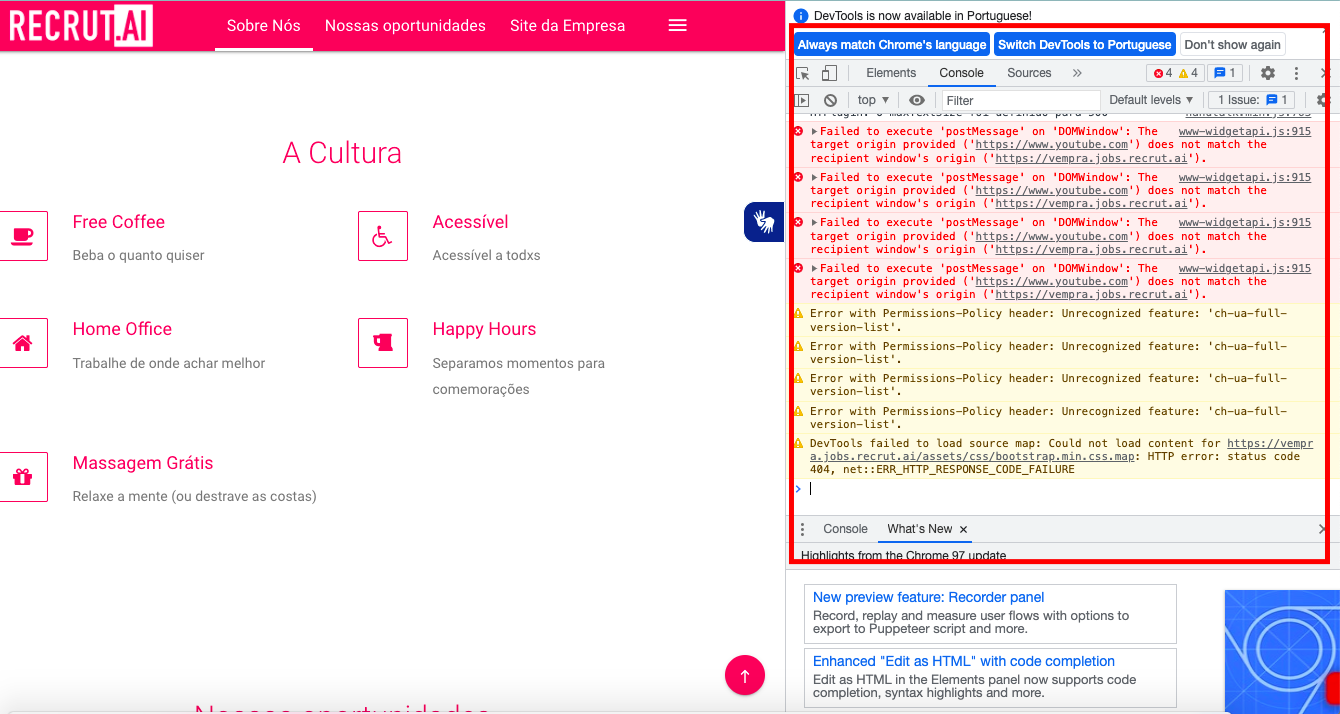This screenshot has width=1340, height=714.
Task: Activate the inspect element picker tool
Action: point(803,73)
